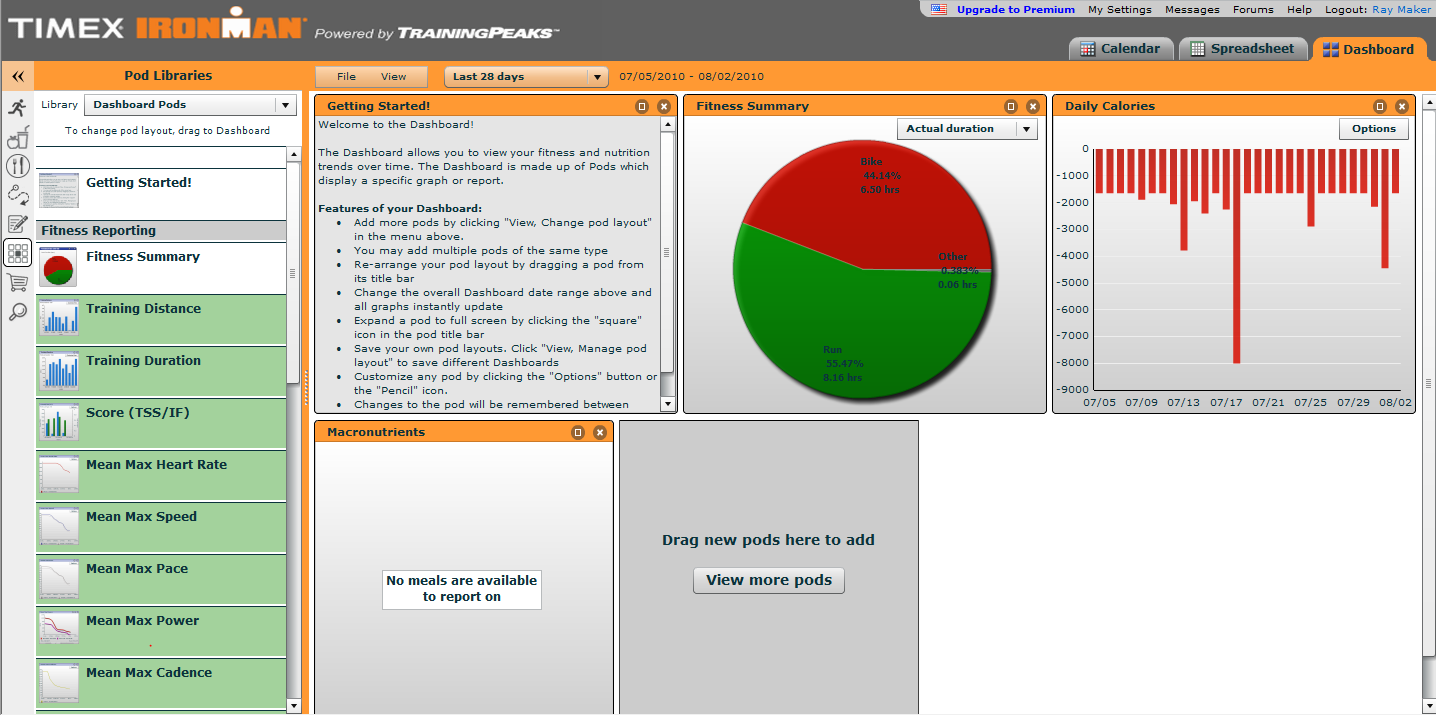Open the shopping cart sidebar icon
The image size is (1436, 716).
click(17, 283)
